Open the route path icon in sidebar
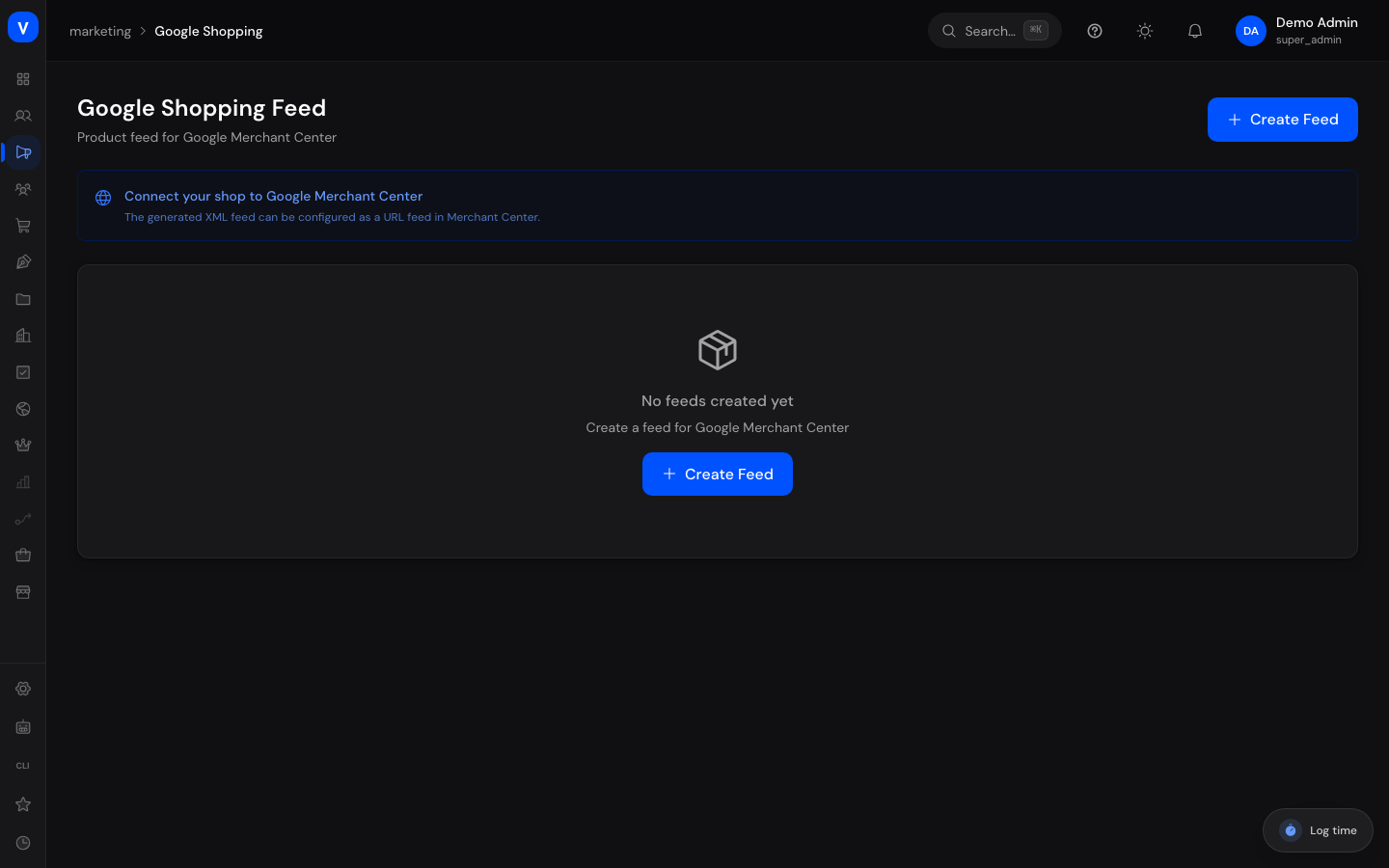This screenshot has width=1389, height=868. (23, 519)
